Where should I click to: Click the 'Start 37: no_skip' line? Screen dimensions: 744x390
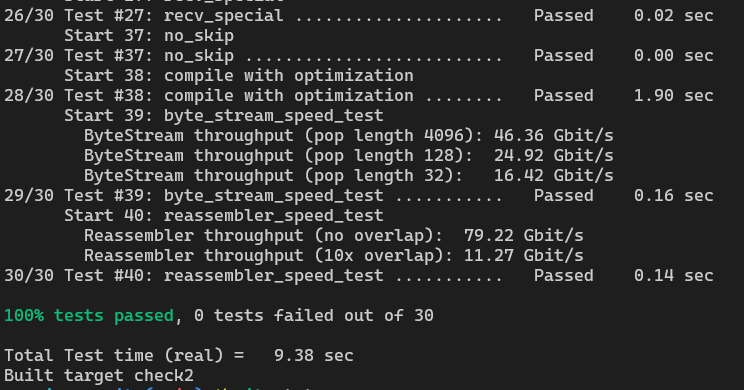(149, 36)
